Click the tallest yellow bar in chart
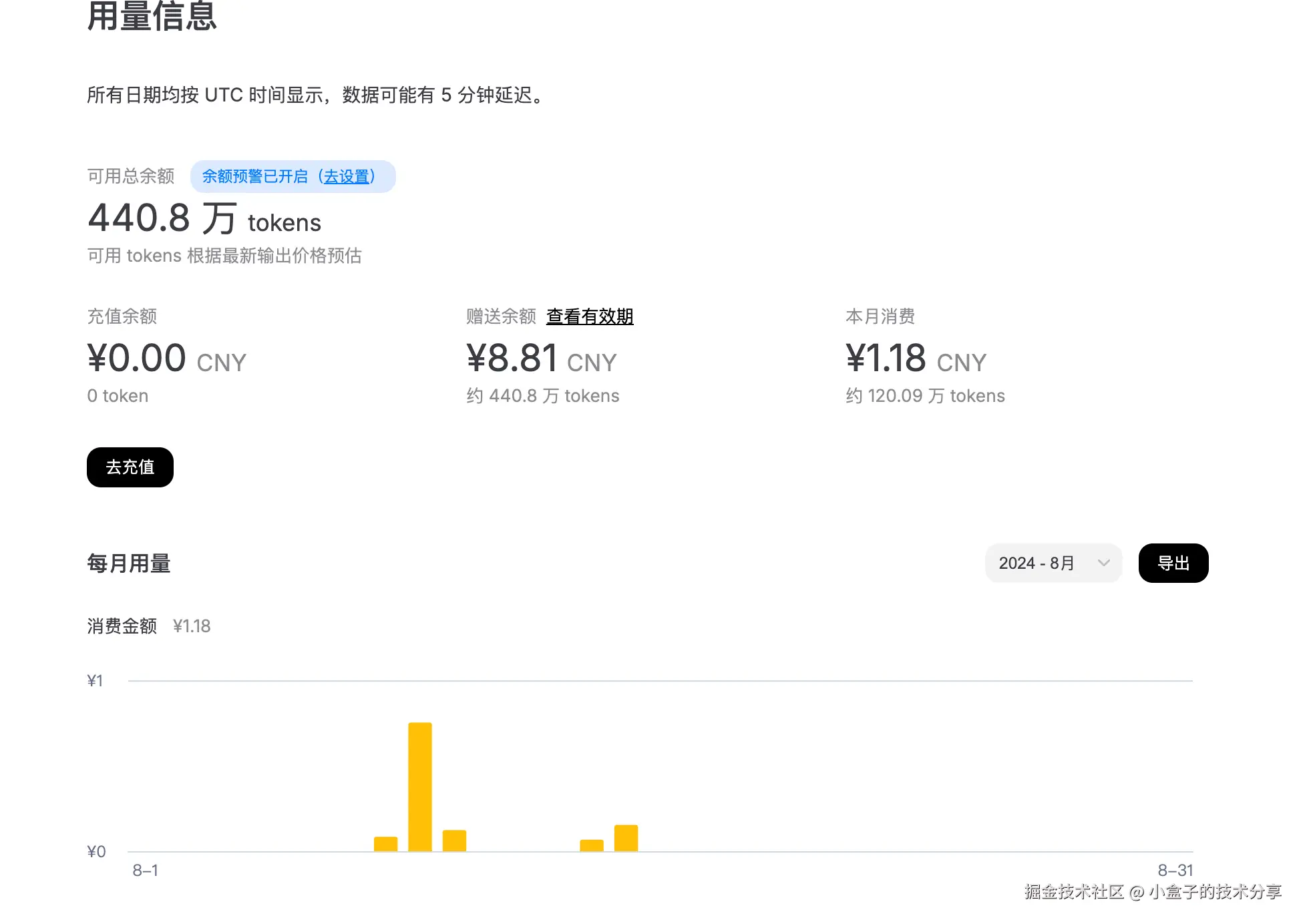The image size is (1305, 924). click(419, 786)
